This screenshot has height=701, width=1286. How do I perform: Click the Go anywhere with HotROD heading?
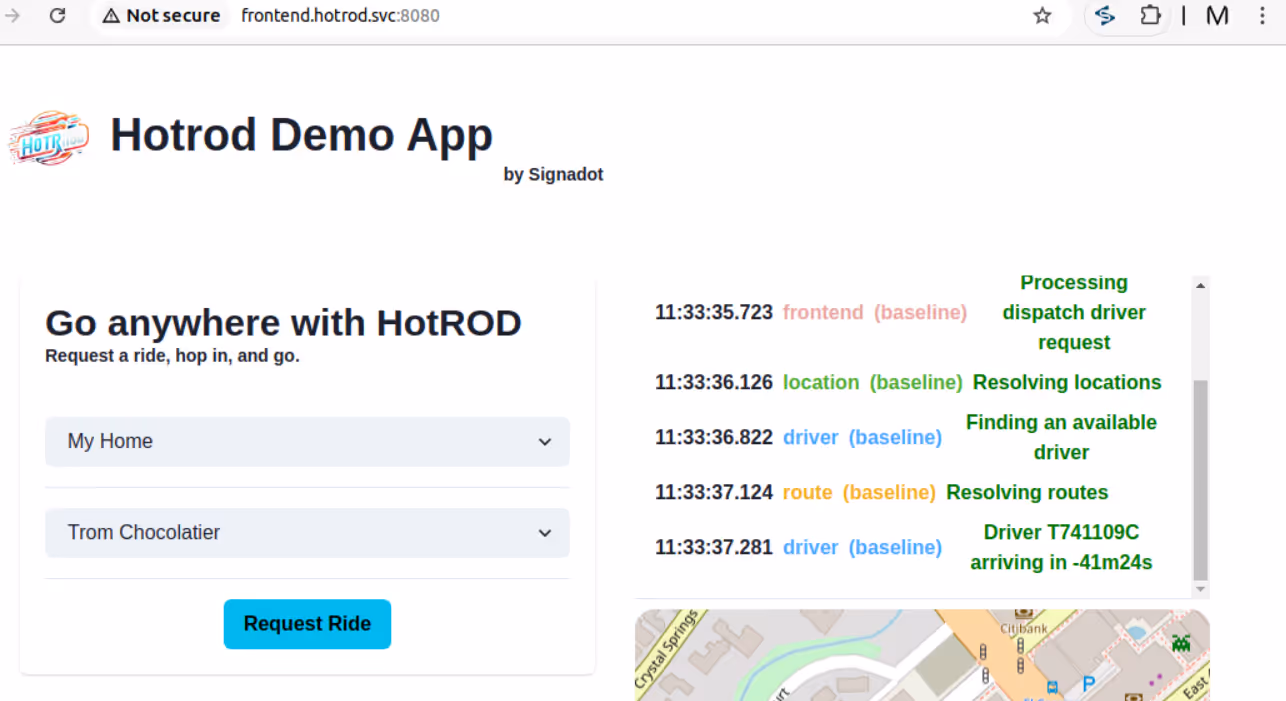click(283, 323)
